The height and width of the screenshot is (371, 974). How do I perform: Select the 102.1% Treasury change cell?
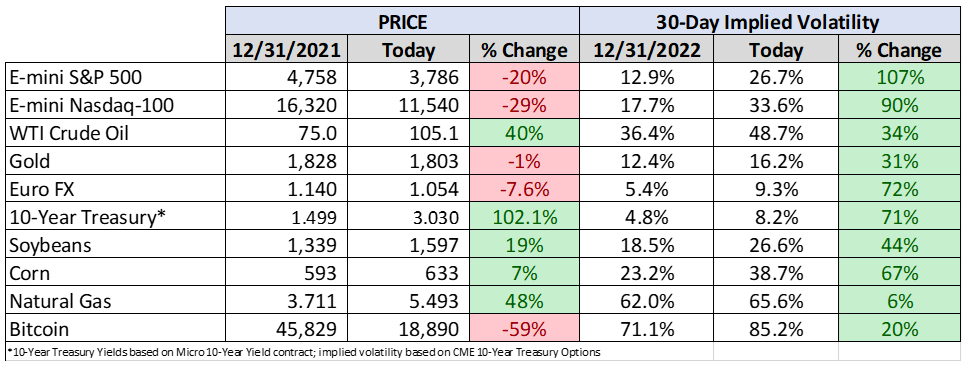coord(522,217)
